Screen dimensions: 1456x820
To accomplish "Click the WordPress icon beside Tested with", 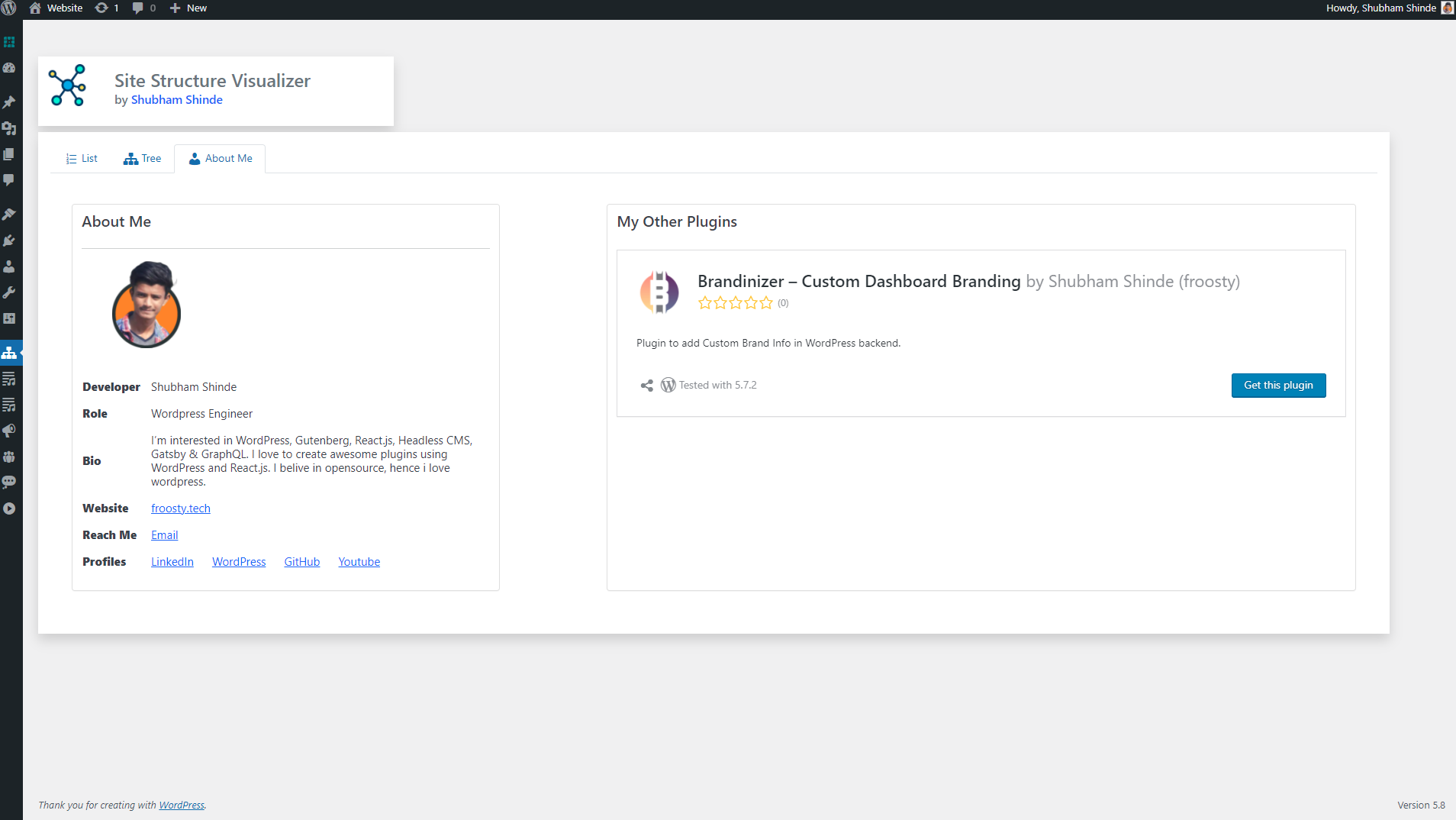I will [x=668, y=386].
